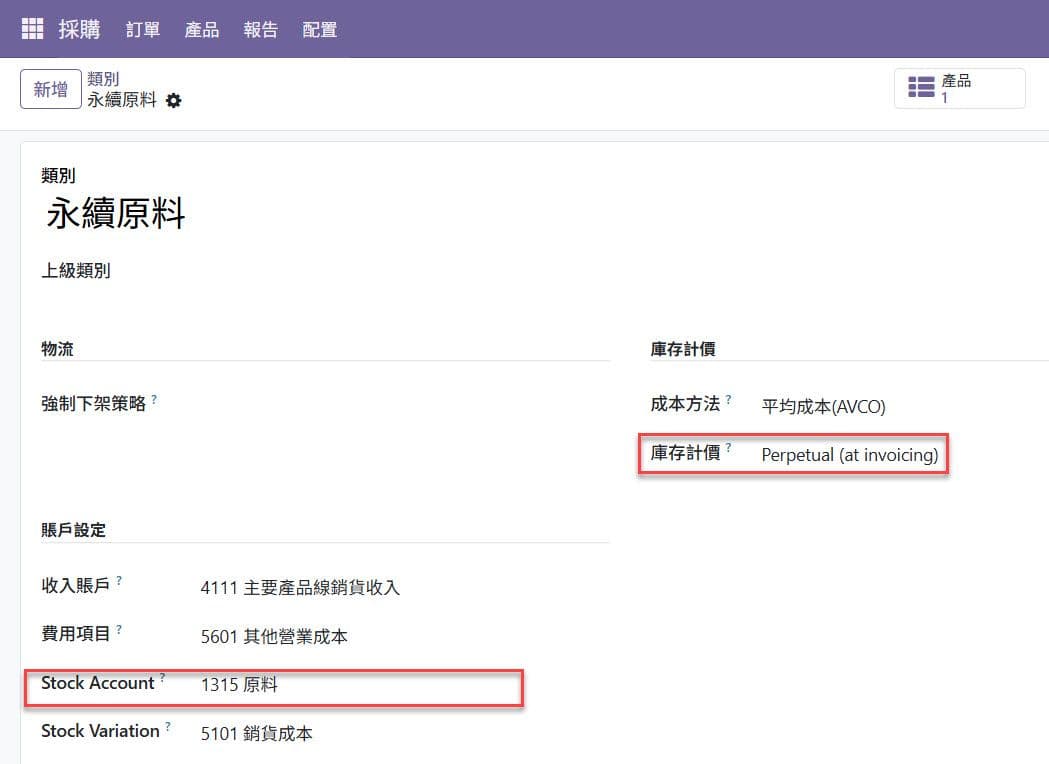The width and height of the screenshot is (1049, 764).
Task: Click the 採購 app title
Action: [x=79, y=29]
